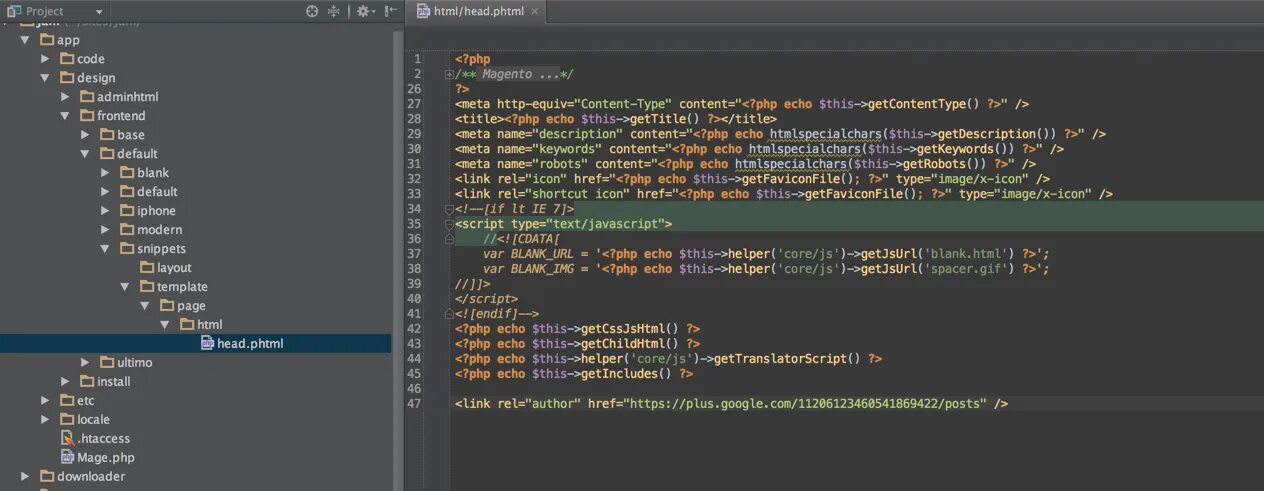Click line number 28 in gutter
This screenshot has width=1264, height=491.
point(415,119)
